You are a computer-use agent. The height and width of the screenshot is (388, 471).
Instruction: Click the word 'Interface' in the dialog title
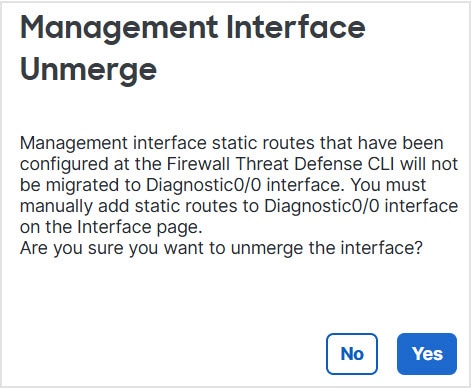coord(296,27)
